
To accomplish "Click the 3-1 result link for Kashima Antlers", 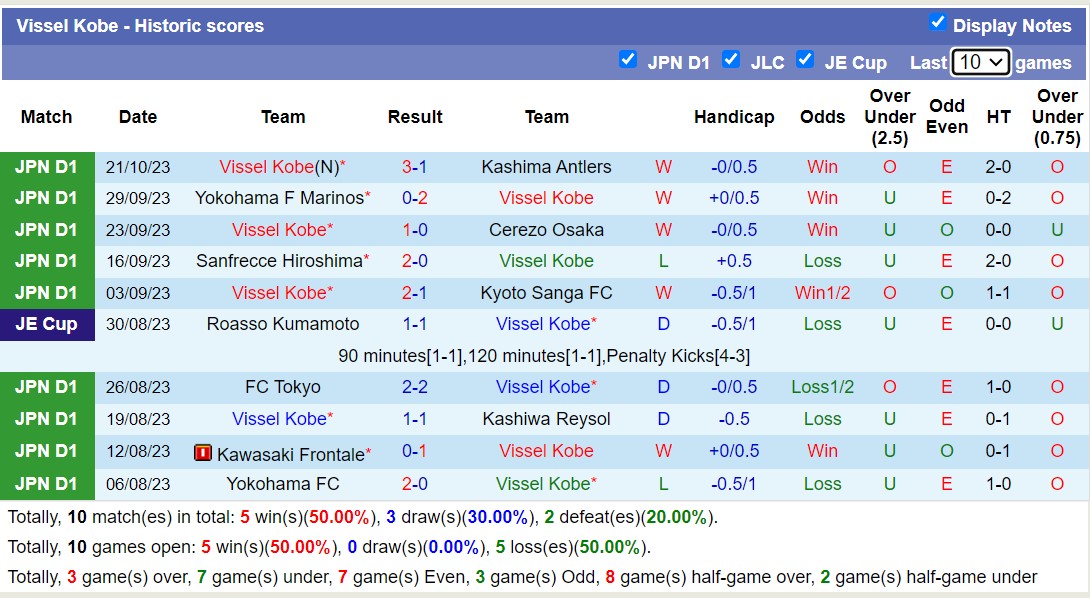I will point(415,166).
